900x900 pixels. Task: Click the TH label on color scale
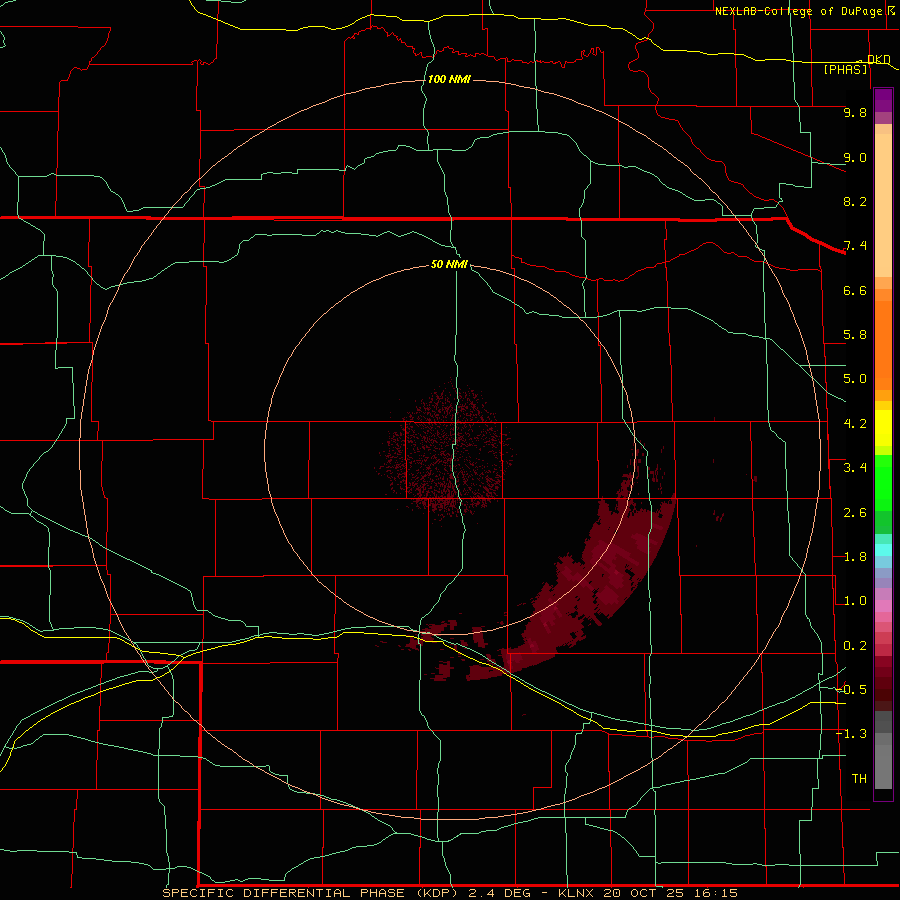coord(859,779)
